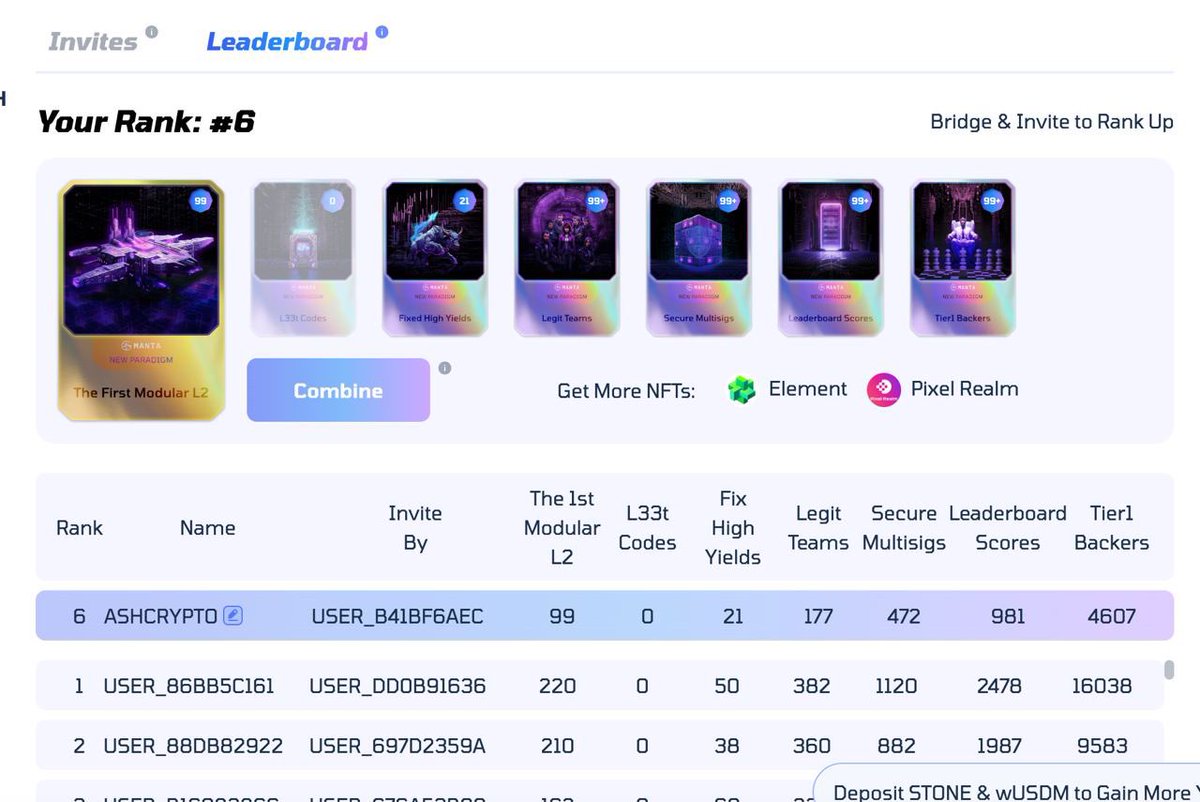
Task: Click Secure Multisigs value 882
Action: [895, 745]
